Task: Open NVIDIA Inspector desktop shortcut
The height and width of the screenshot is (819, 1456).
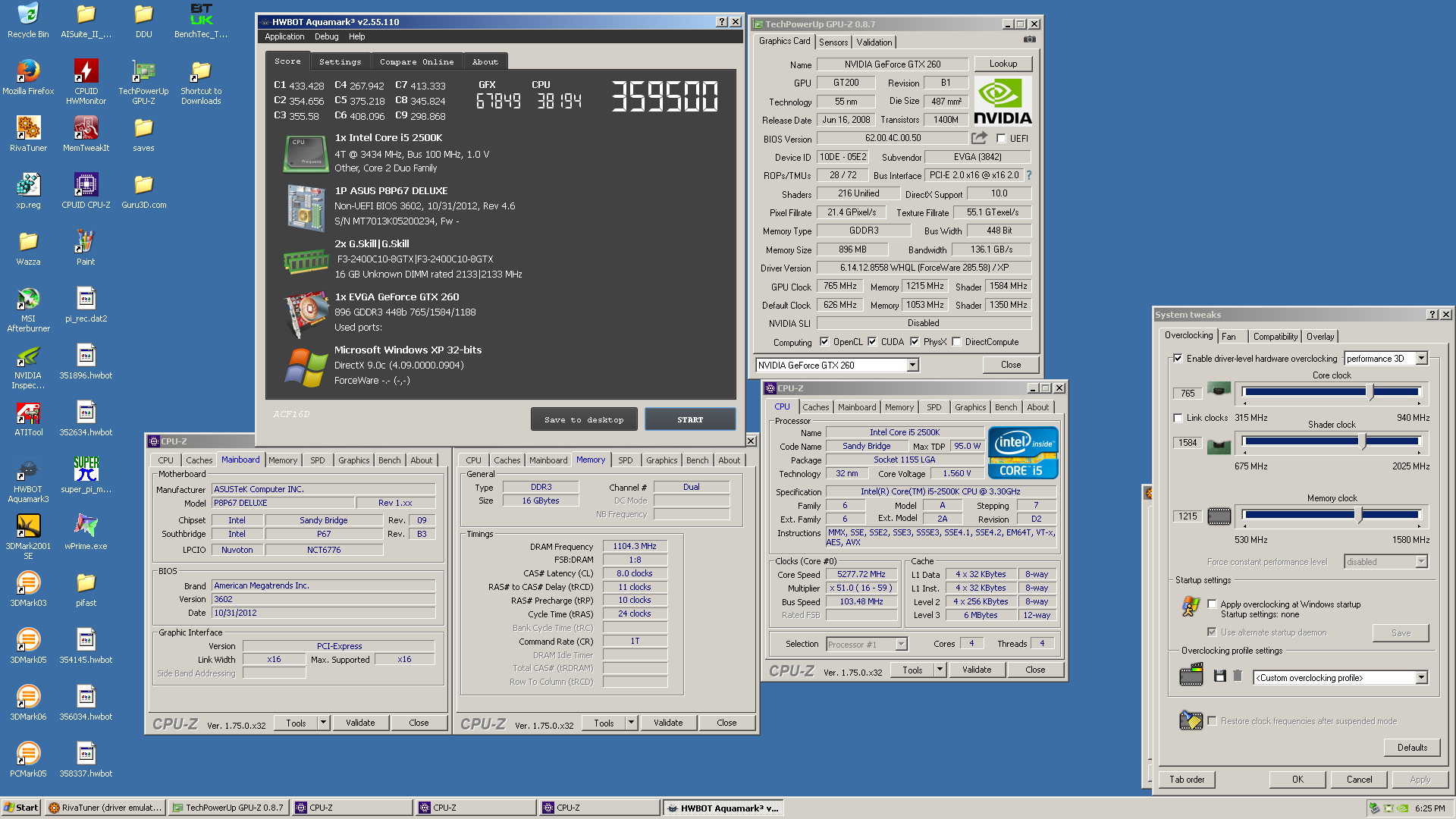Action: click(28, 366)
